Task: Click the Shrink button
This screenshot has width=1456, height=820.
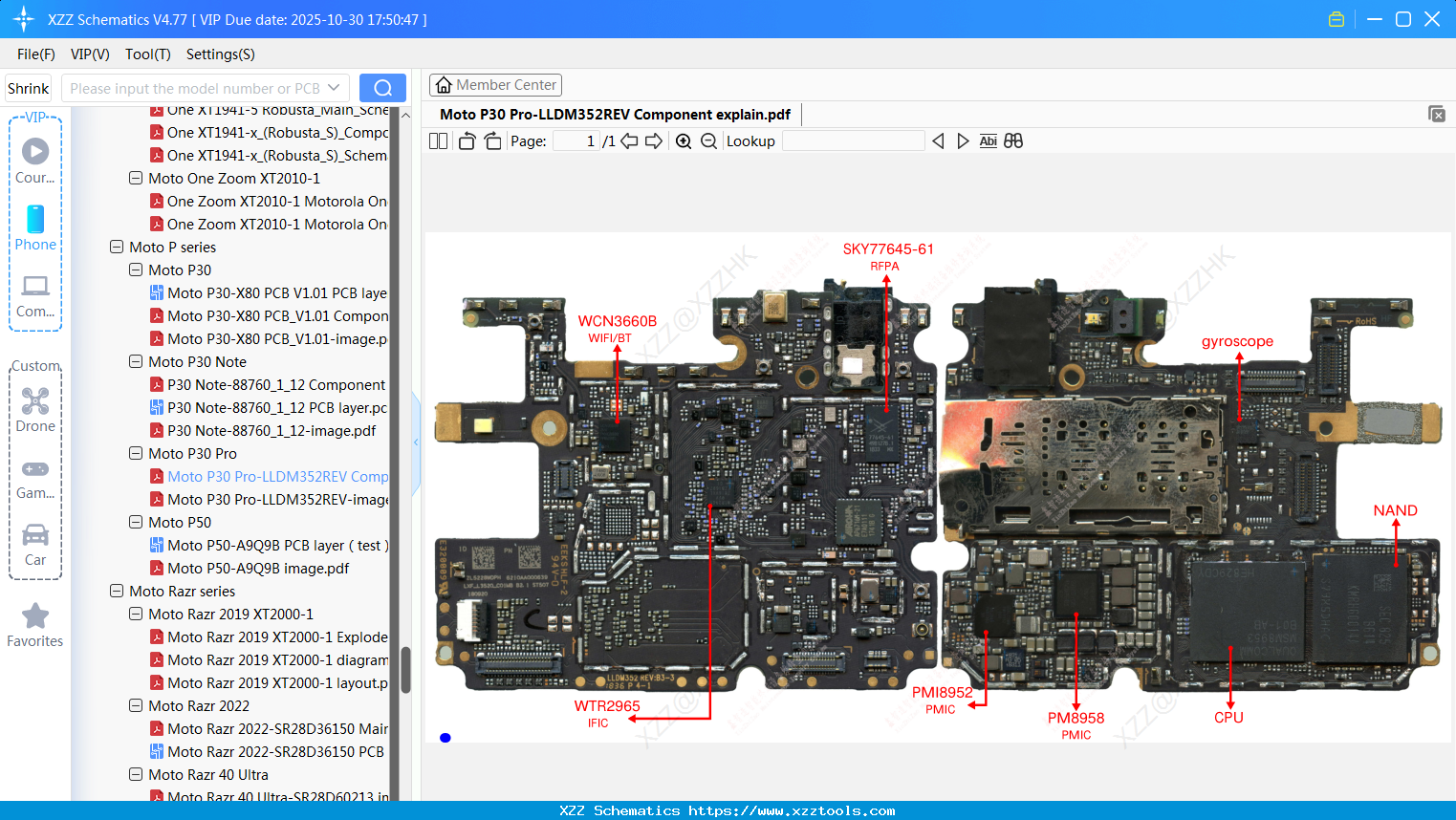Action: [x=28, y=87]
